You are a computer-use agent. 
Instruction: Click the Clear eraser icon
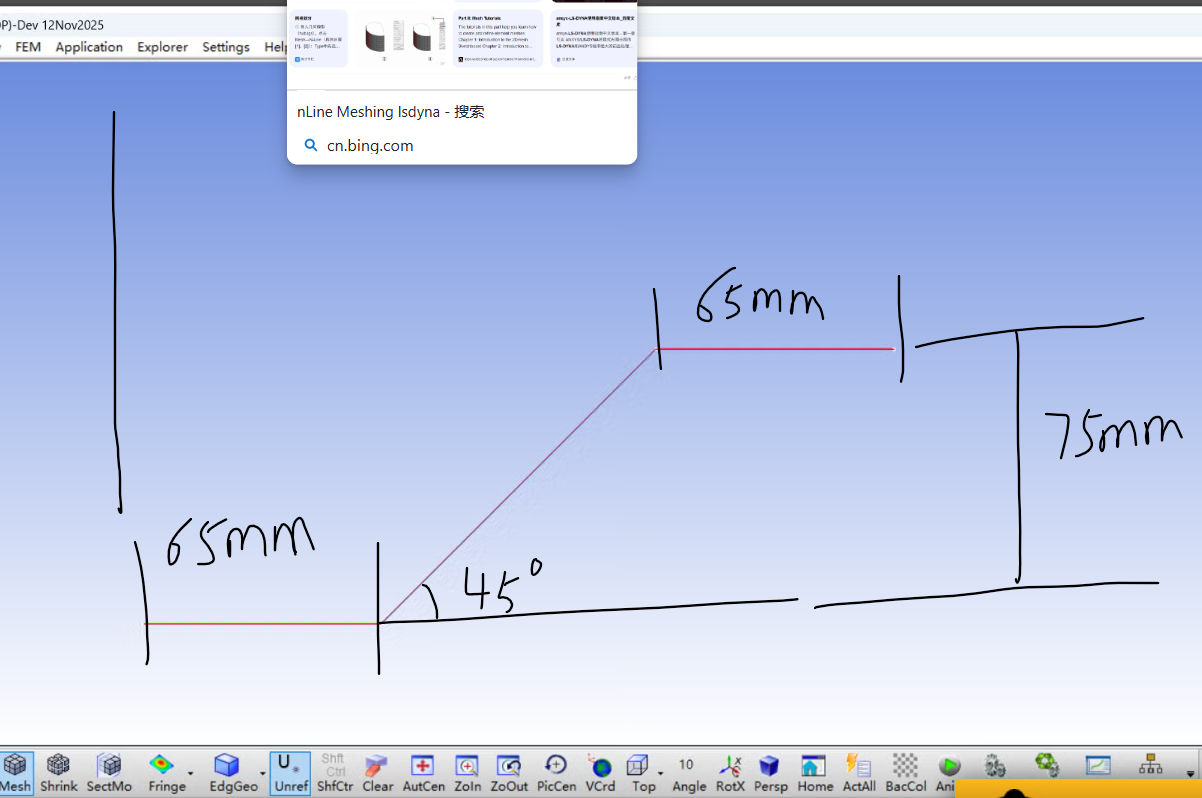point(377,772)
